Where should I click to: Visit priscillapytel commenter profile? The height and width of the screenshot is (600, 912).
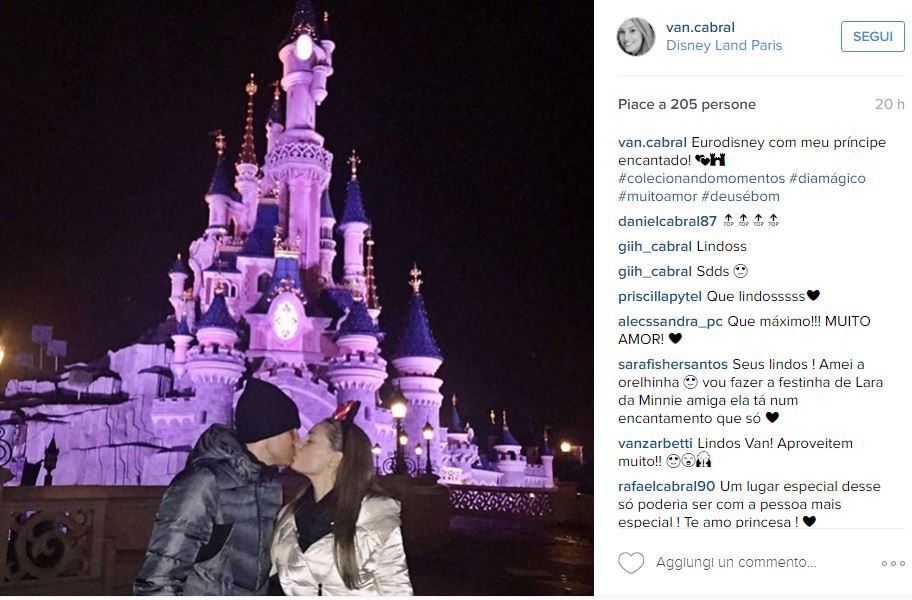(x=660, y=297)
